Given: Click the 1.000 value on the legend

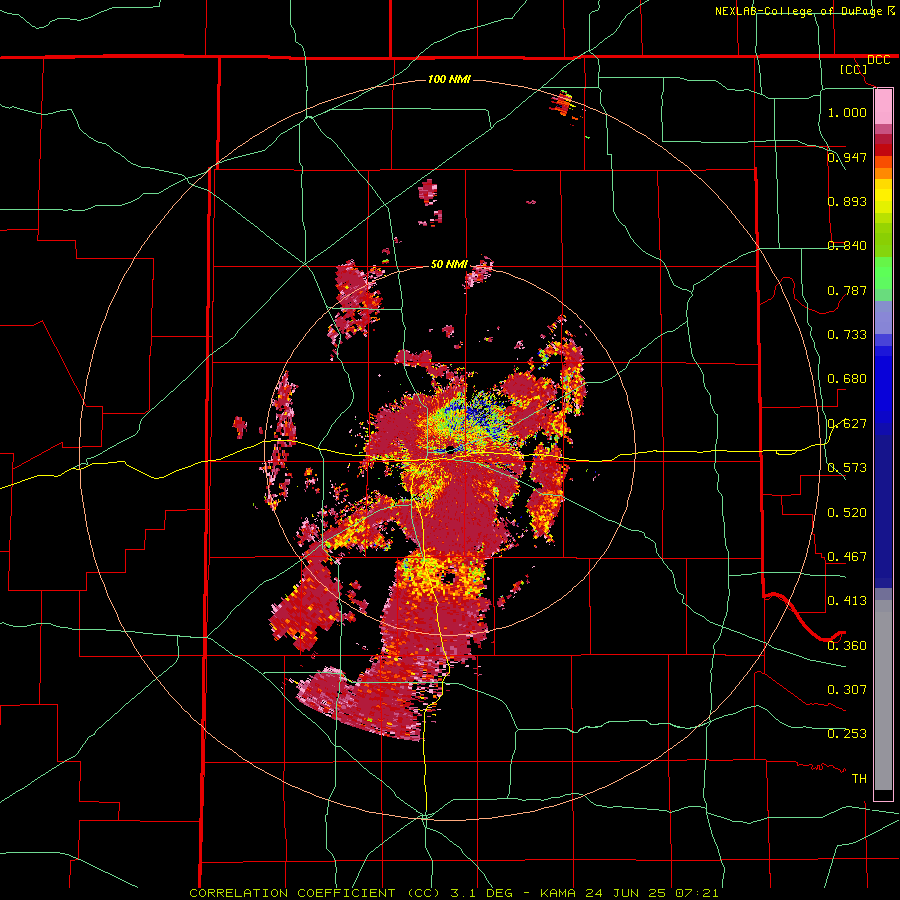Looking at the screenshot, I should pyautogui.click(x=847, y=112).
